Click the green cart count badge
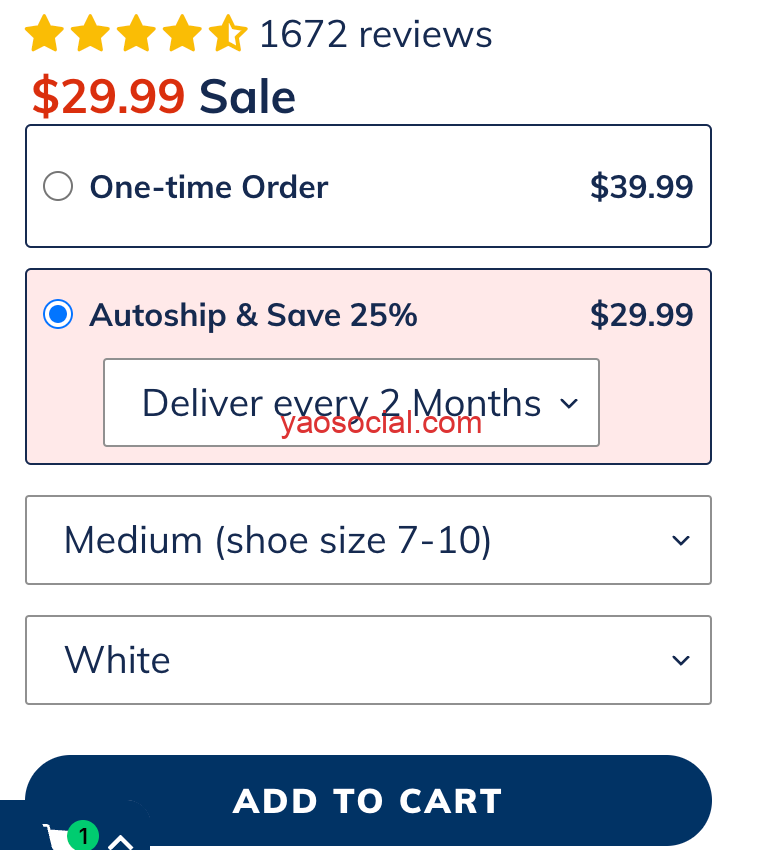 click(84, 835)
